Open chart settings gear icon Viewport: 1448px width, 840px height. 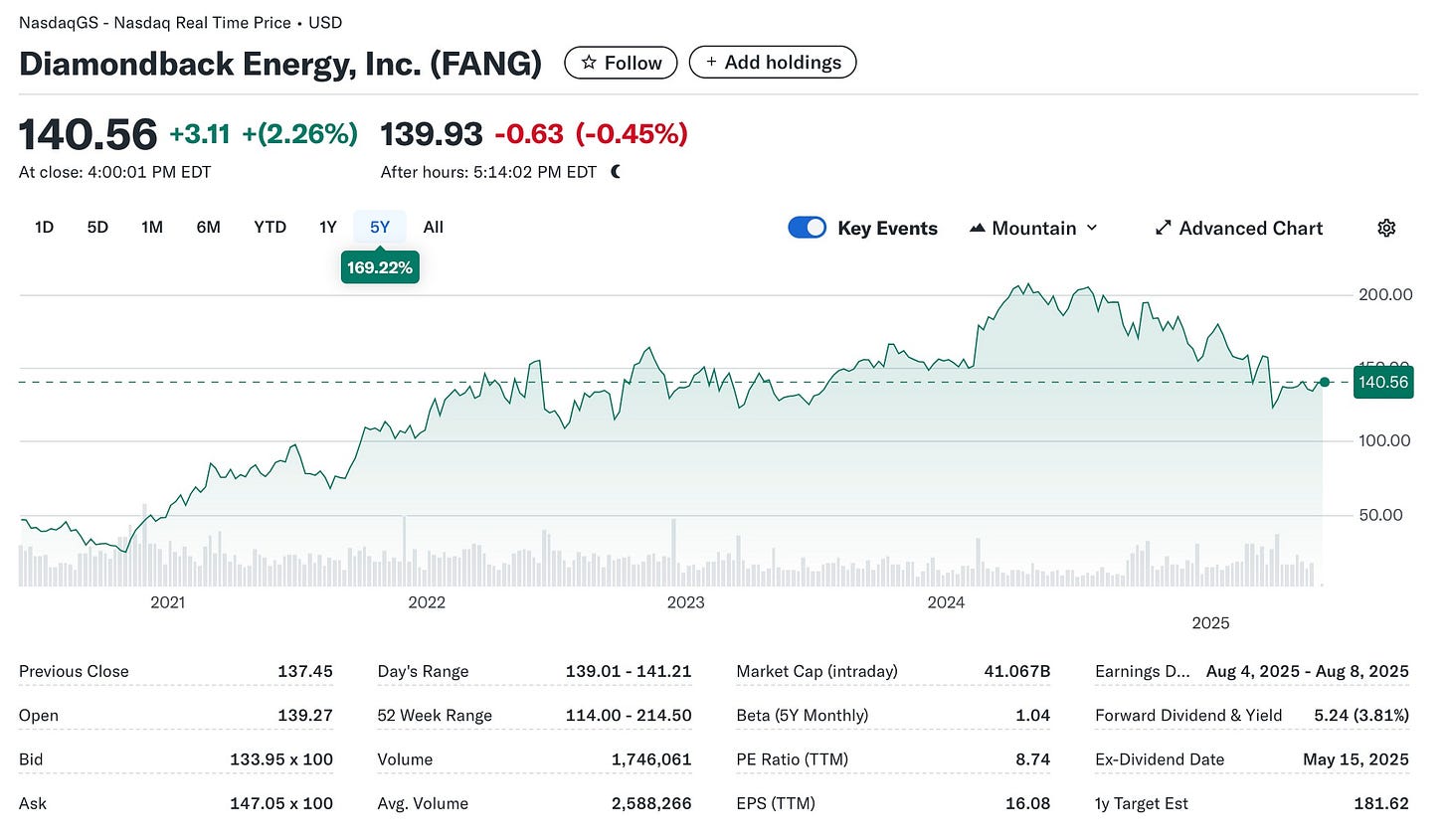coord(1386,228)
